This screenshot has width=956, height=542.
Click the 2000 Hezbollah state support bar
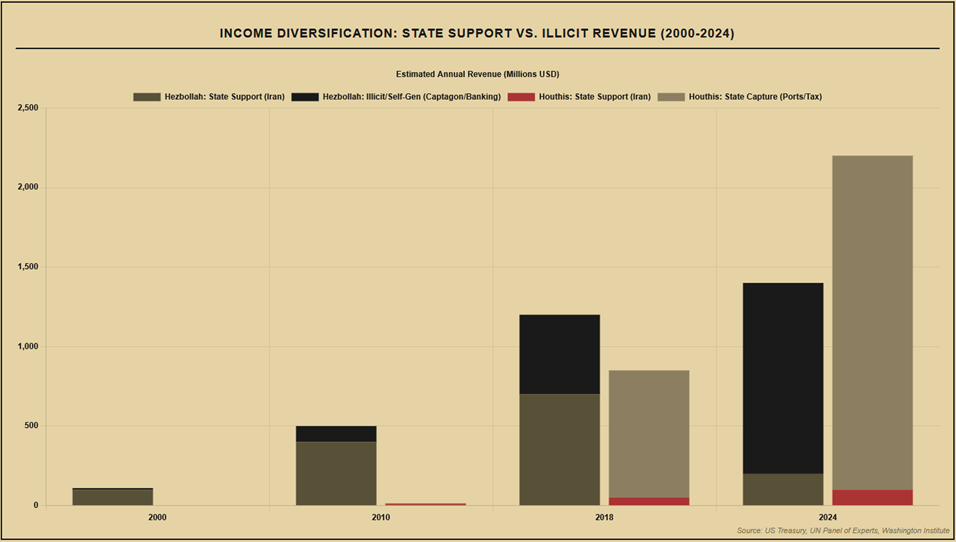tap(113, 497)
